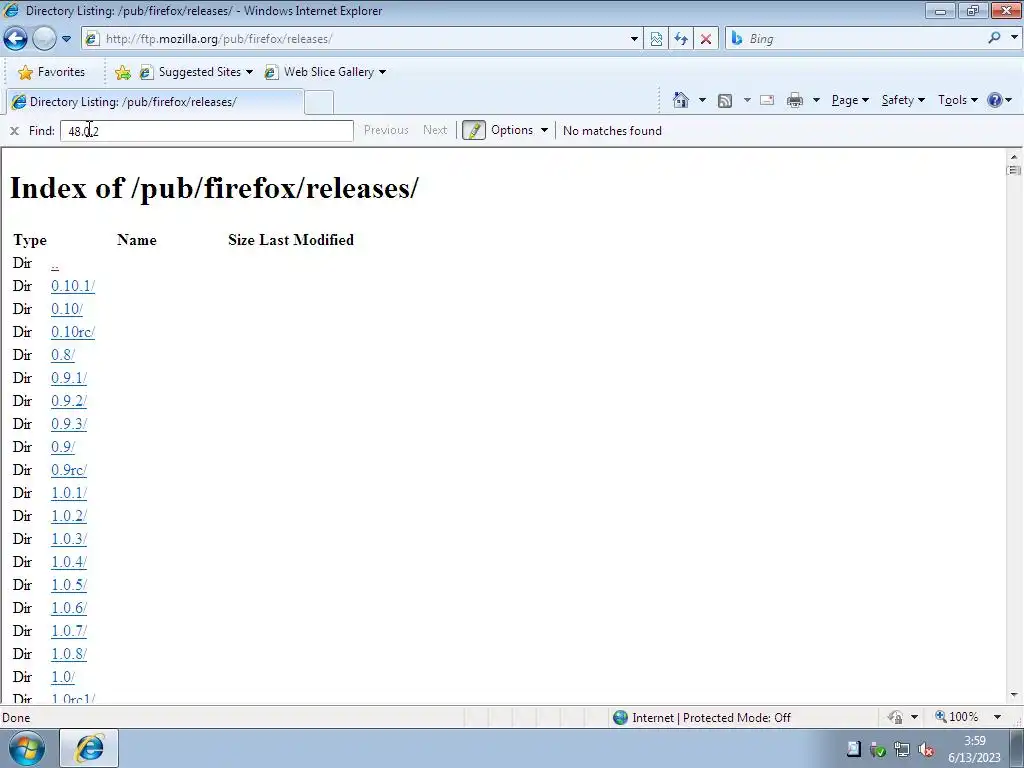Viewport: 1024px width, 768px height.
Task: Open the 0.8/ directory link
Action: point(63,355)
